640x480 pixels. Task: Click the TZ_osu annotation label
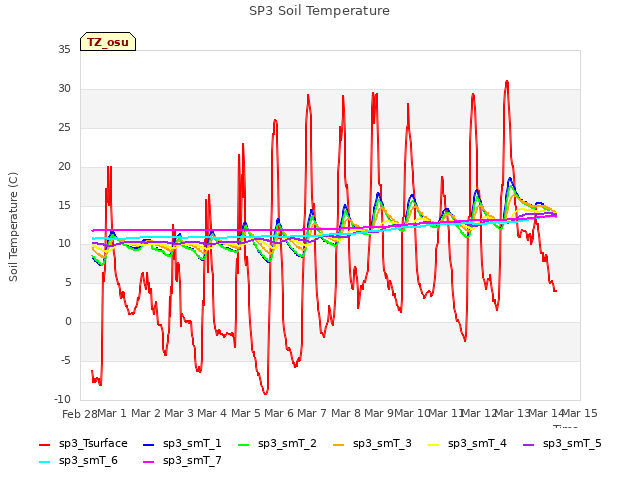tap(108, 42)
